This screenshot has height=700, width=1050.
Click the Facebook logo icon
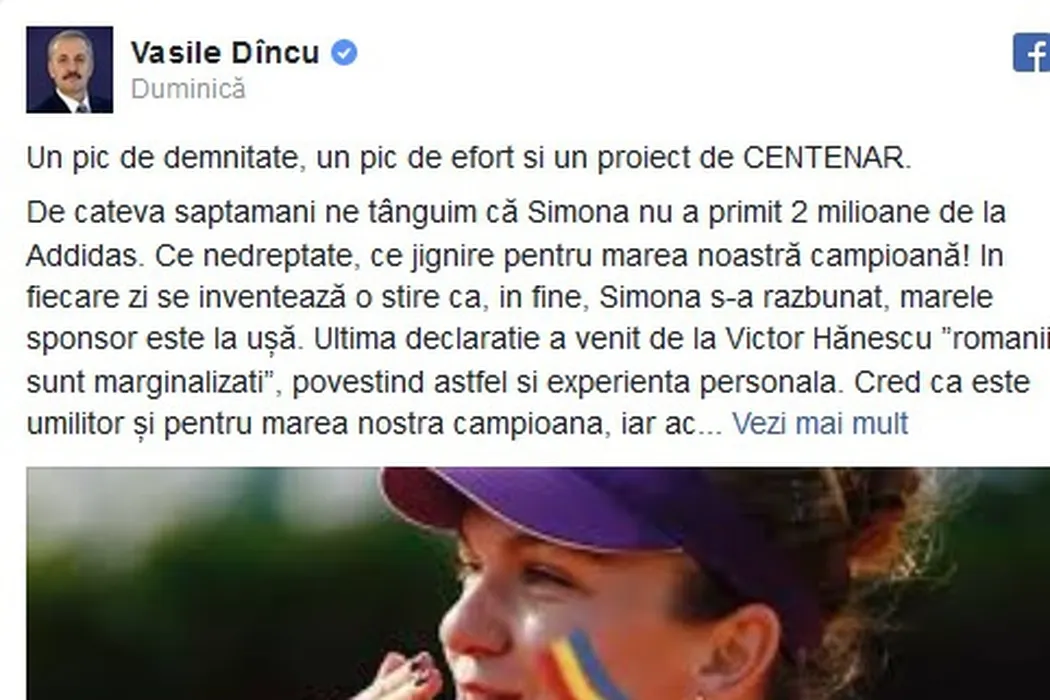[x=1031, y=53]
